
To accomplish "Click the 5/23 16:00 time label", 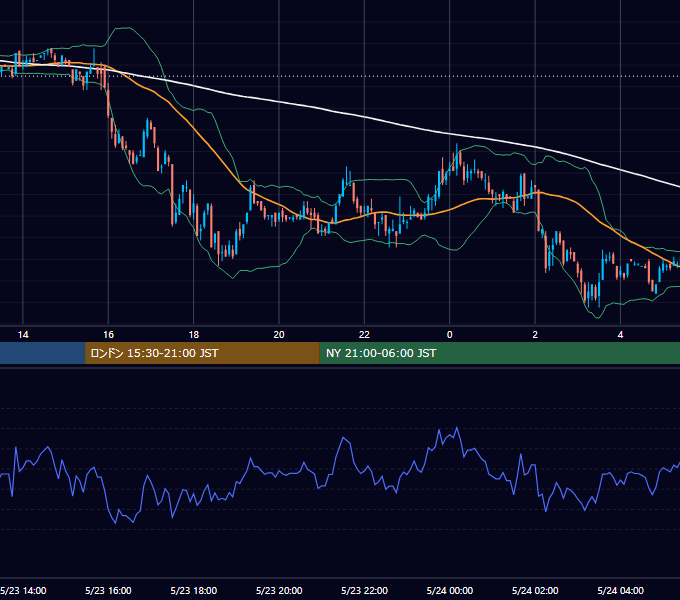I will click(x=108, y=590).
